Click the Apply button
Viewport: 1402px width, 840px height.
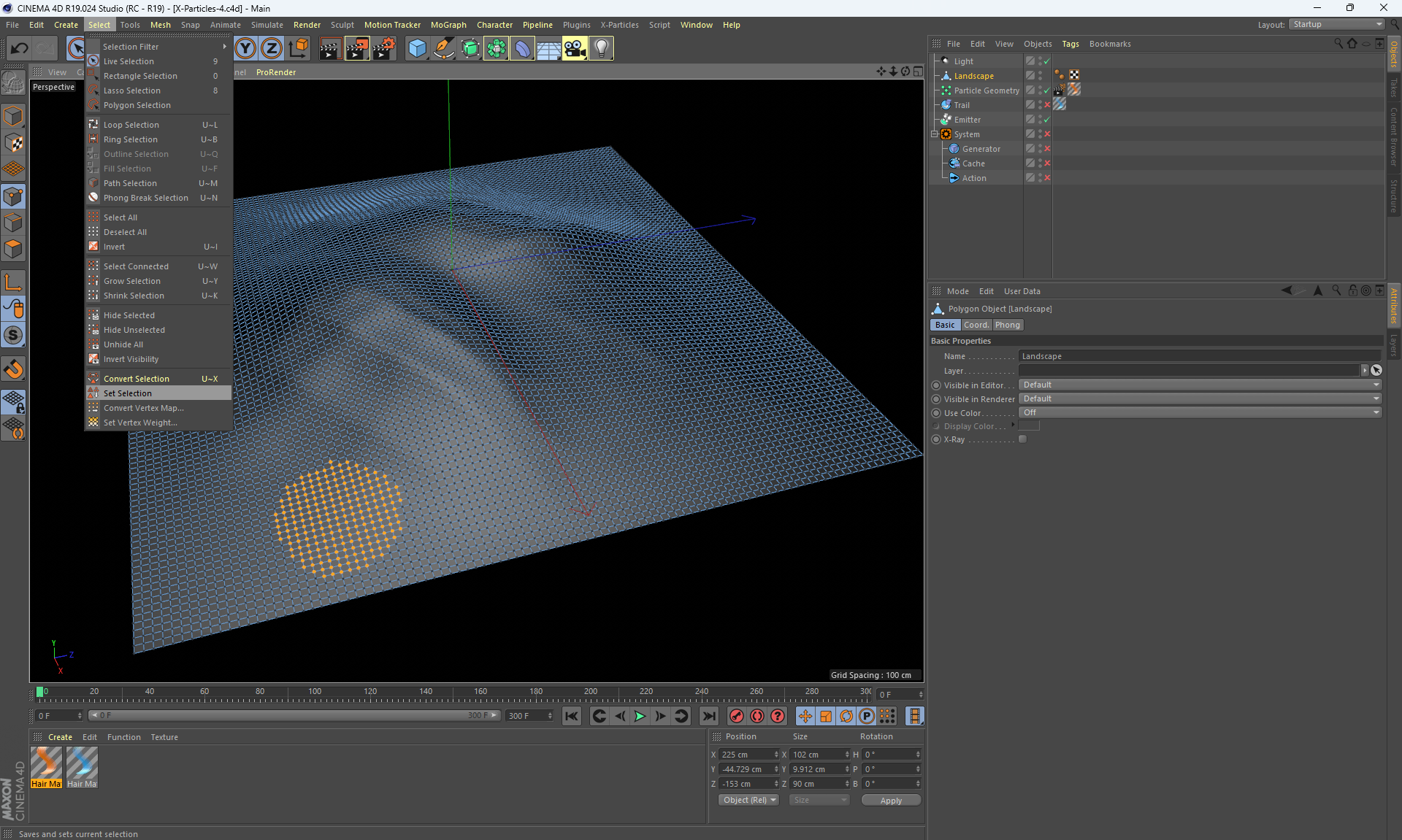pos(891,801)
